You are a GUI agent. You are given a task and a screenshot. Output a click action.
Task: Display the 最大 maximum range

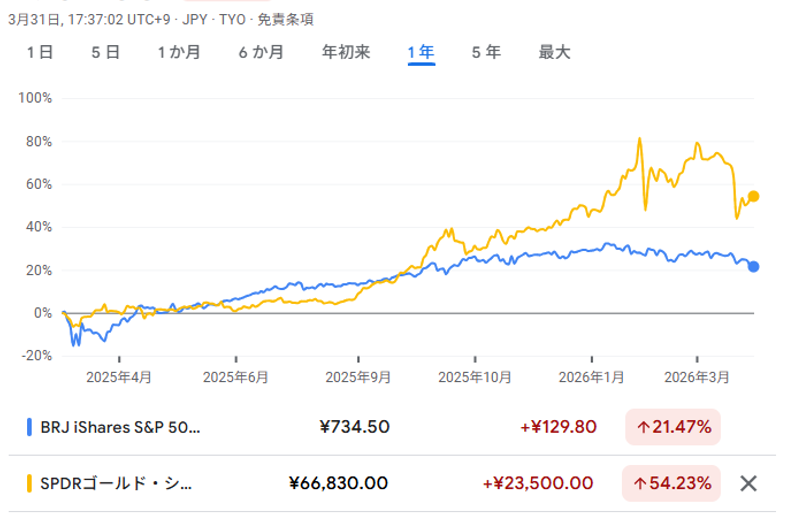554,52
